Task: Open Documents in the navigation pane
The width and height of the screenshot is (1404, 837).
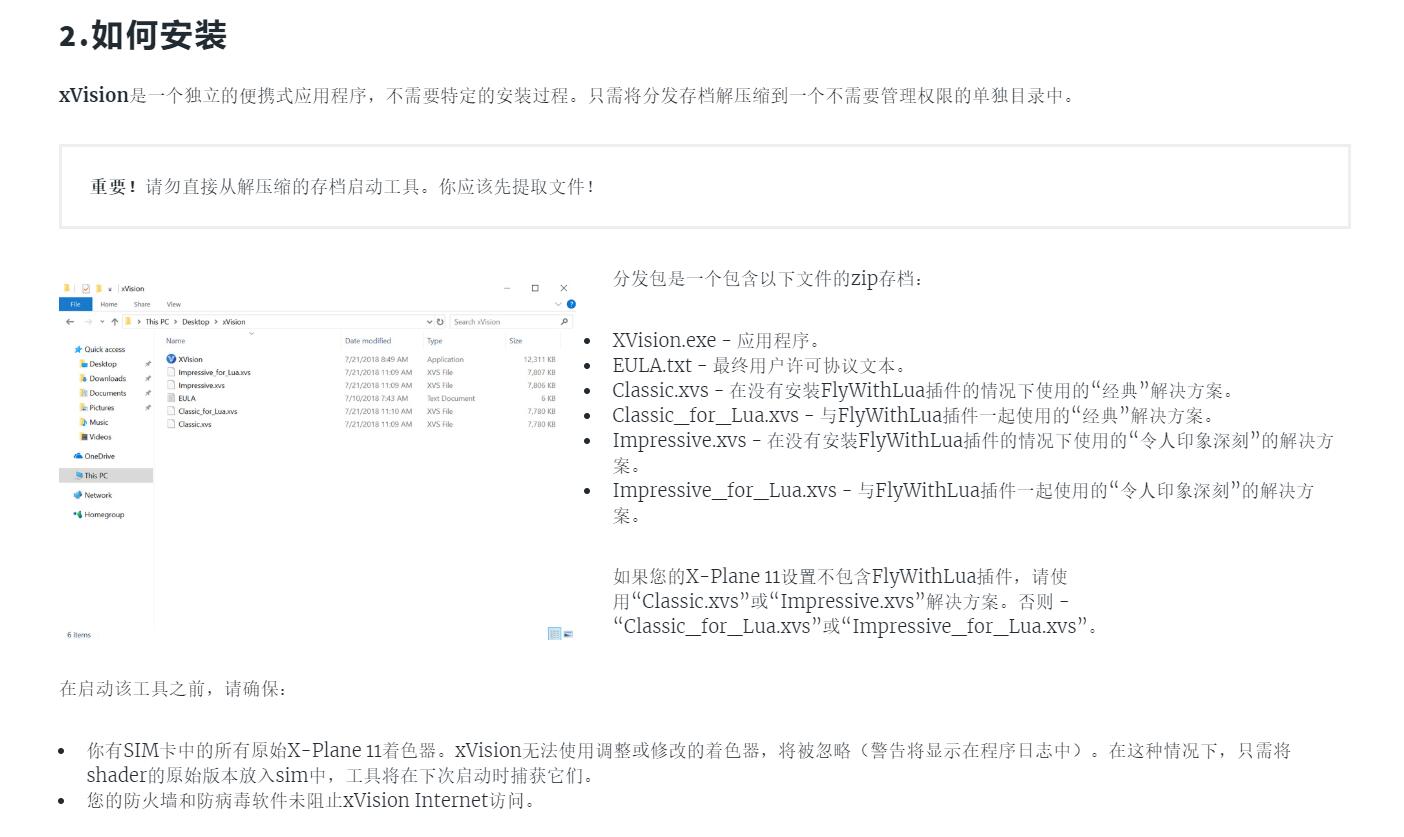Action: [103, 393]
